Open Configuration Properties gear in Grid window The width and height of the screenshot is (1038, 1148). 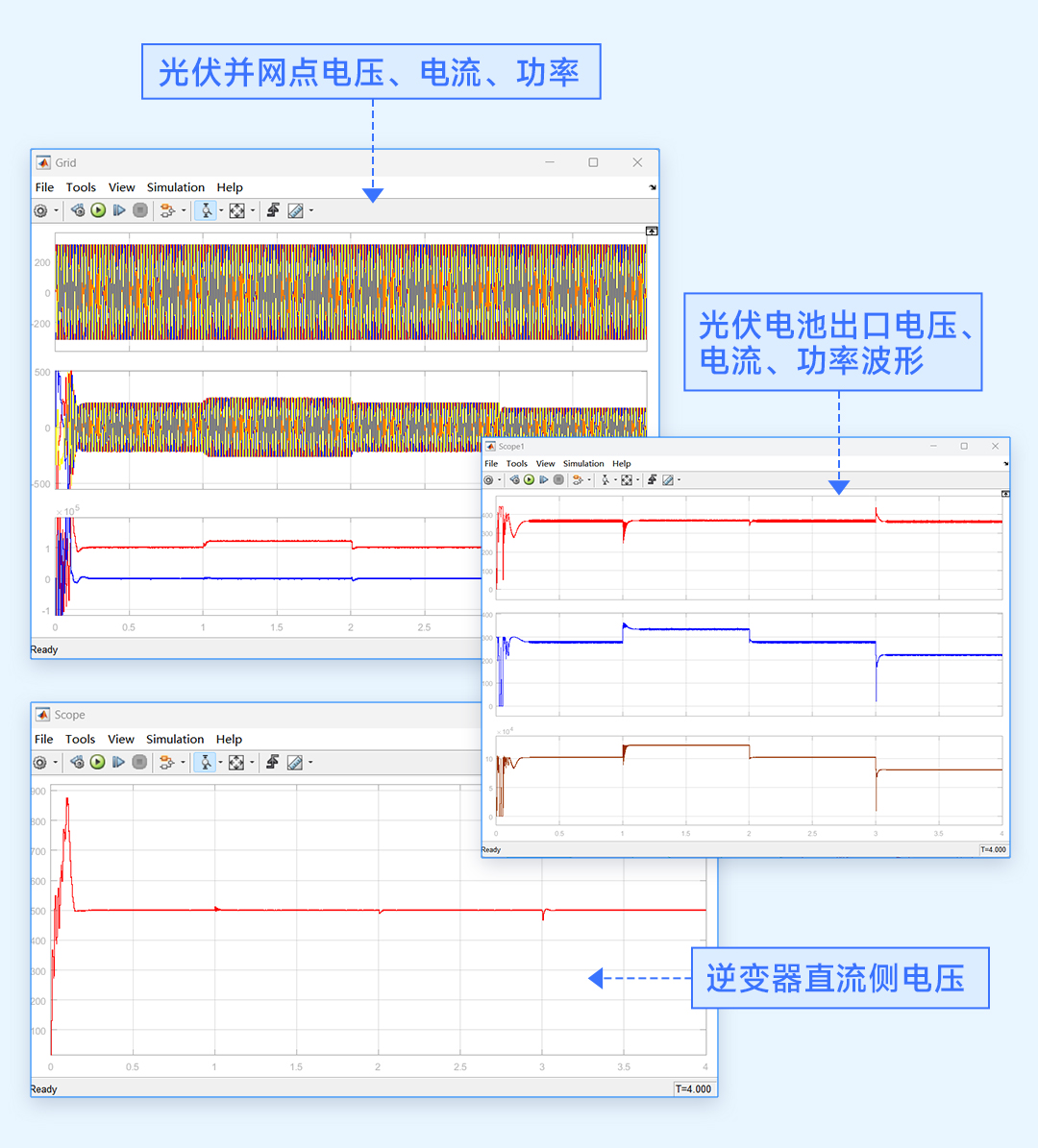click(41, 210)
